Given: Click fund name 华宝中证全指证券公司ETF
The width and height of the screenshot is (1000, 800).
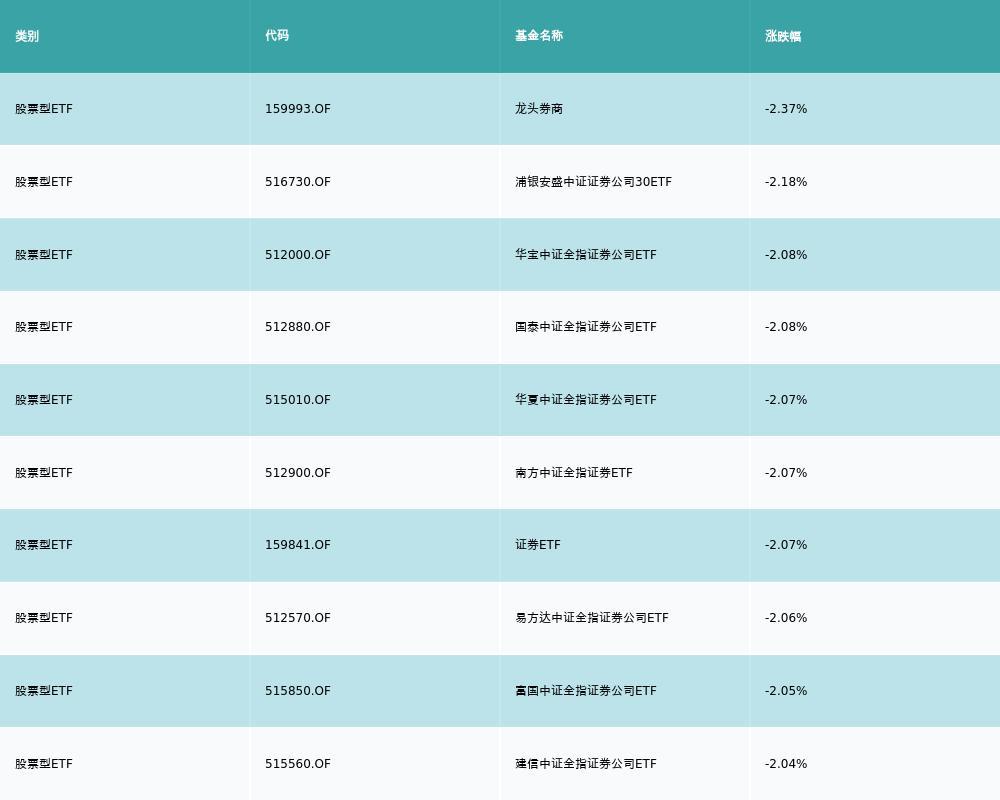Looking at the screenshot, I should 585,255.
